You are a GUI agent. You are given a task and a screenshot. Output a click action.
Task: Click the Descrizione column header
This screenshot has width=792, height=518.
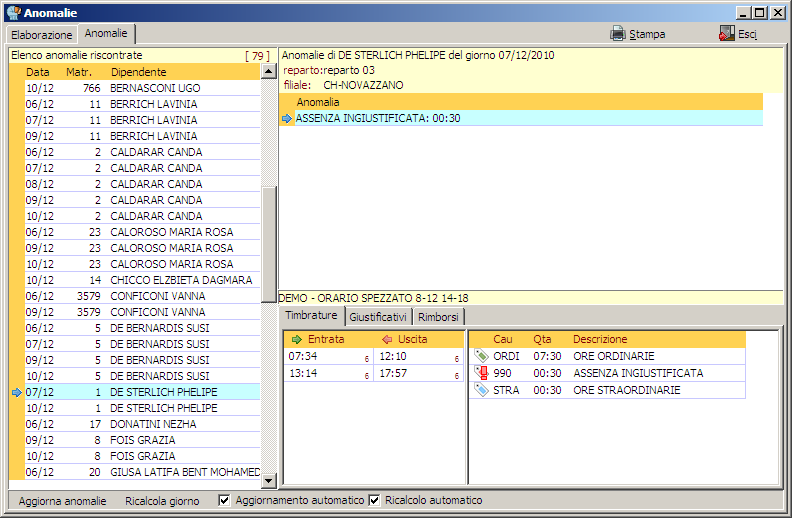pos(600,339)
